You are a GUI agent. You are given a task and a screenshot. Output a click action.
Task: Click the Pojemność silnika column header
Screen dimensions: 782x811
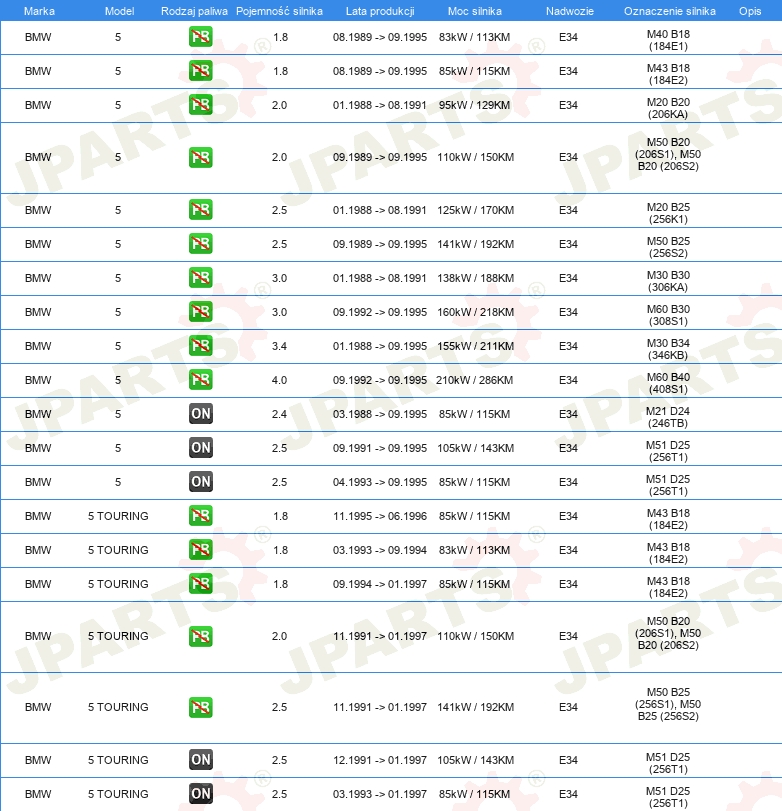[279, 11]
